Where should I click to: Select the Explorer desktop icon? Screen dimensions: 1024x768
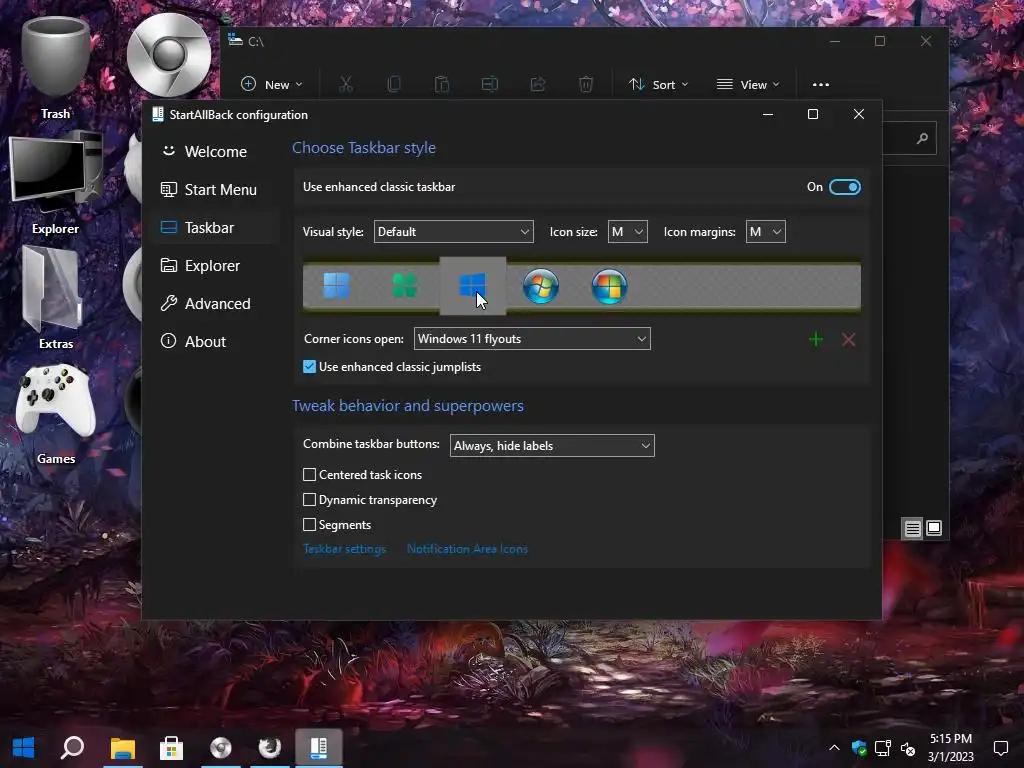click(56, 183)
